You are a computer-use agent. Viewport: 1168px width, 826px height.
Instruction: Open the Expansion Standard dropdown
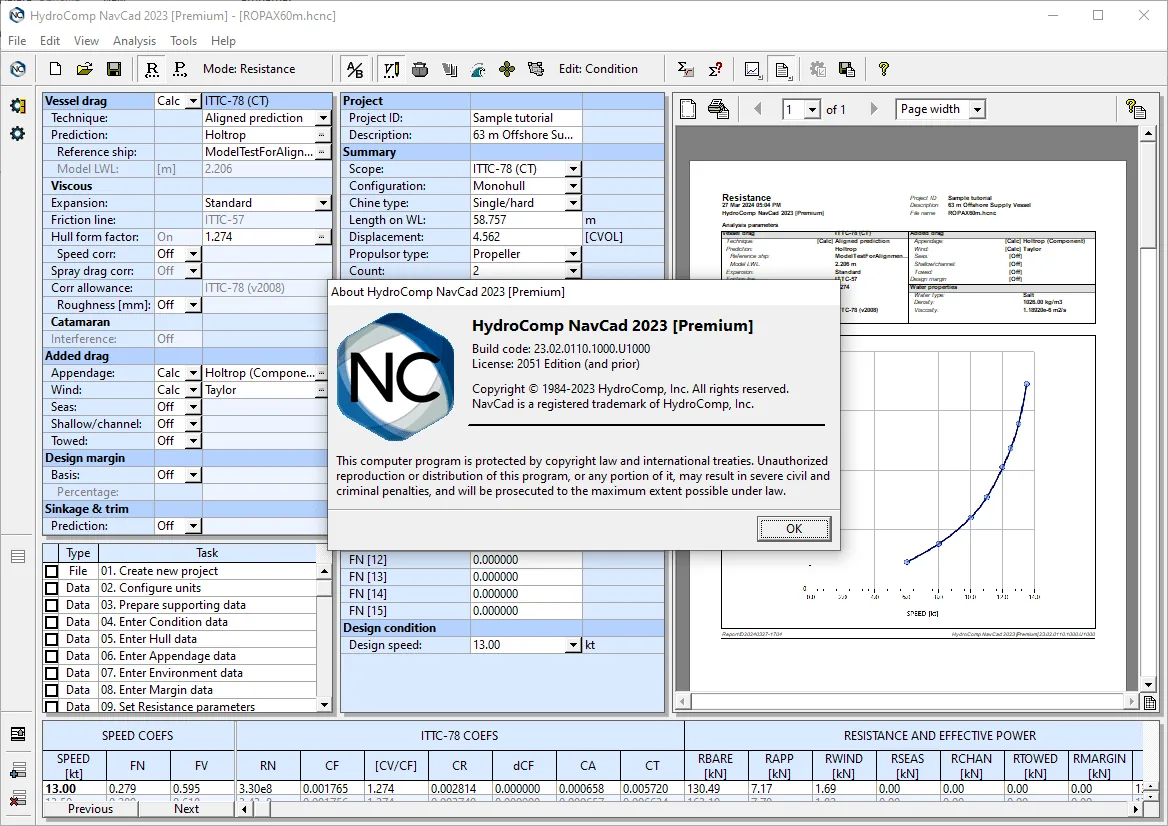(323, 203)
